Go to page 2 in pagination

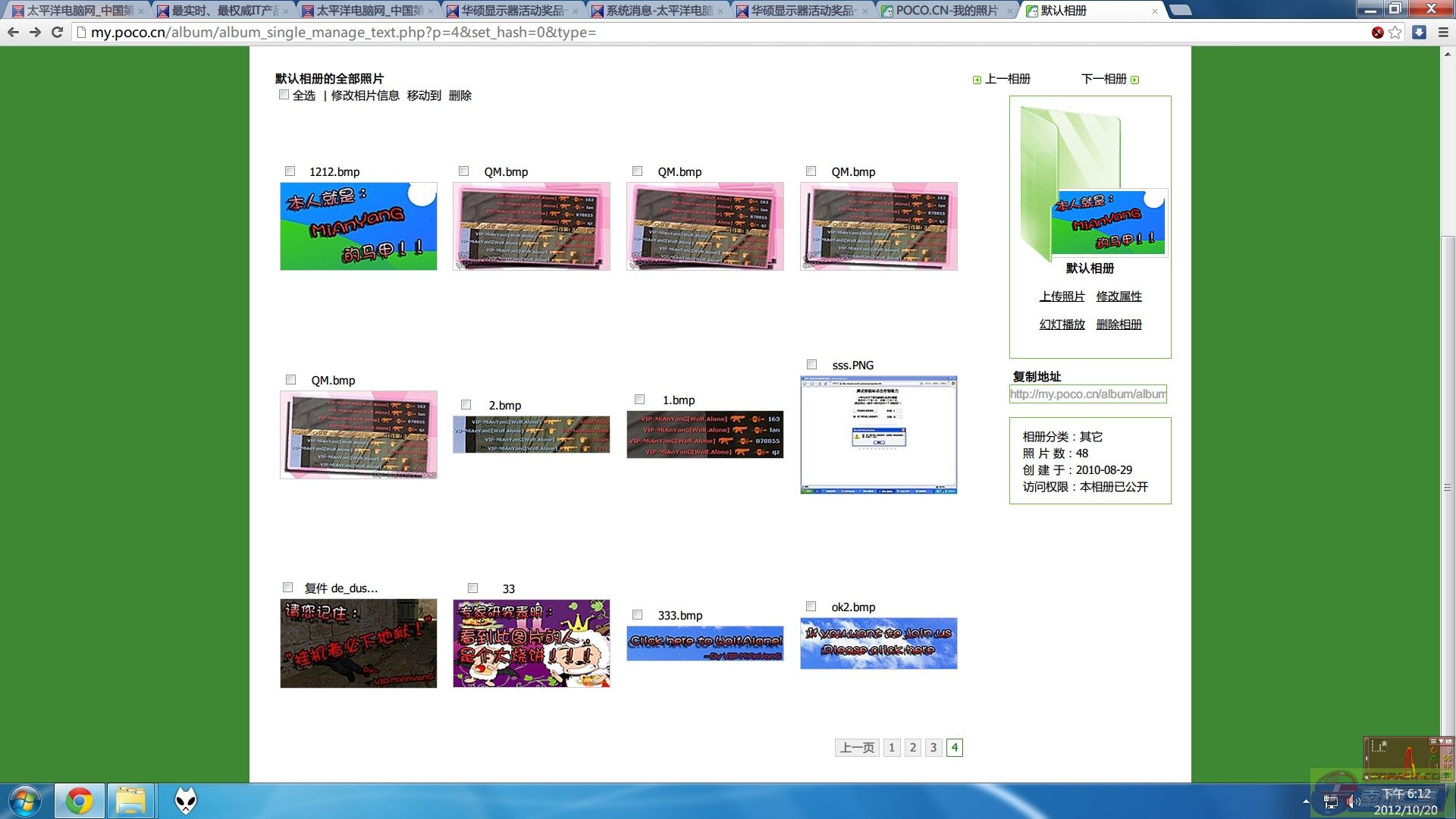912,747
